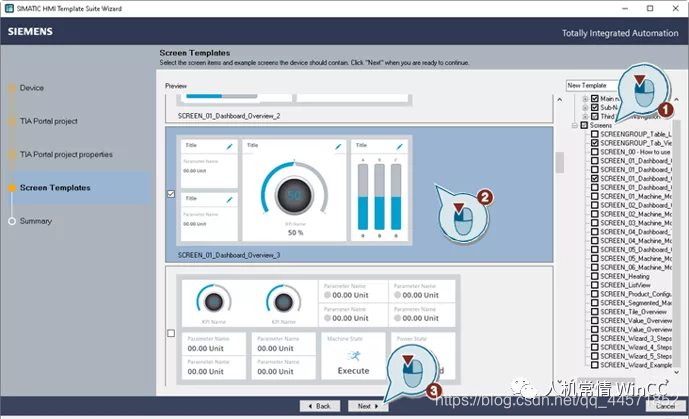689x419 pixels.
Task: Click the 50 % value under the dial
Action: point(295,233)
